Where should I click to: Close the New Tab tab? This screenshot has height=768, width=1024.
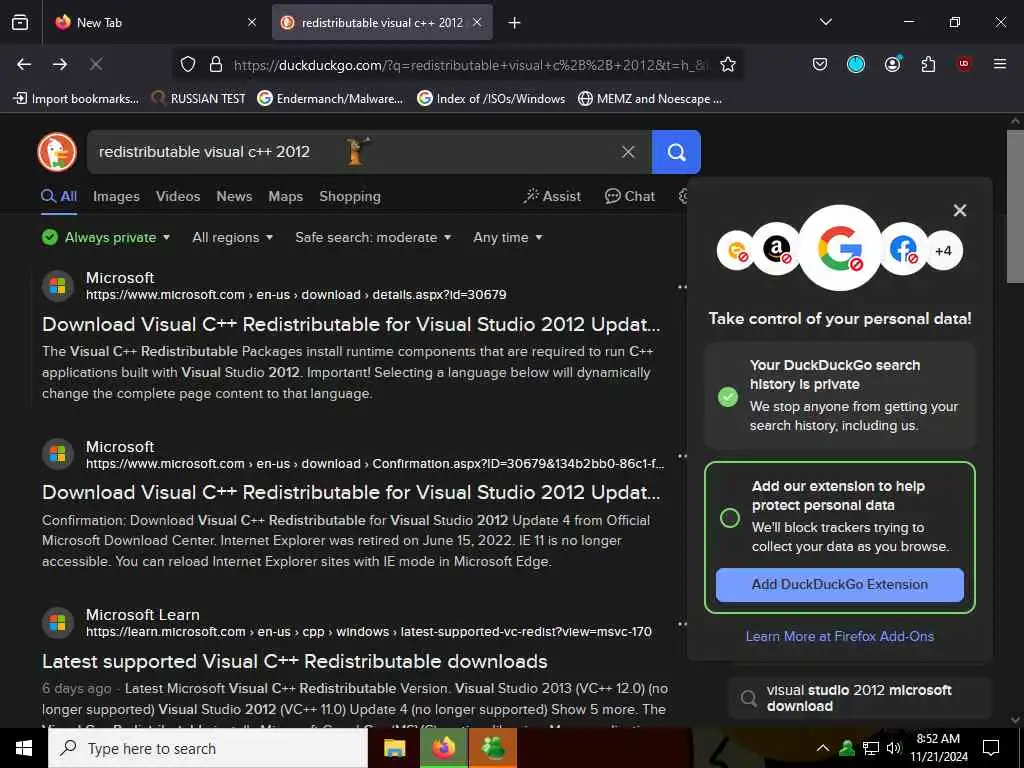point(252,22)
